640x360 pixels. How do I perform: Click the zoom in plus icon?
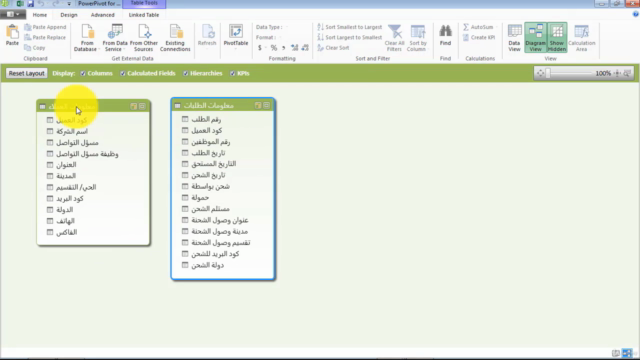click(617, 73)
